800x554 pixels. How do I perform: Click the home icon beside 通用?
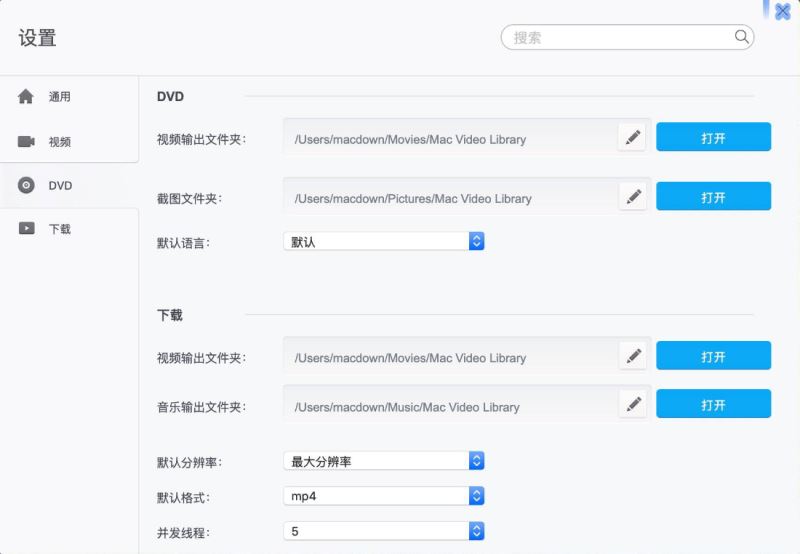(x=26, y=96)
